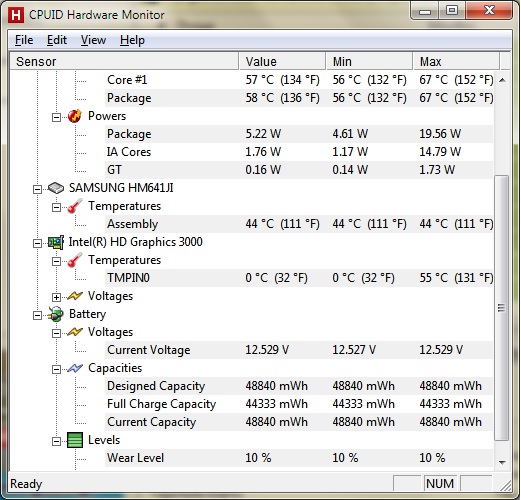Collapse the SAMSUNG HM641JI node
The image size is (521, 500).
(37, 189)
